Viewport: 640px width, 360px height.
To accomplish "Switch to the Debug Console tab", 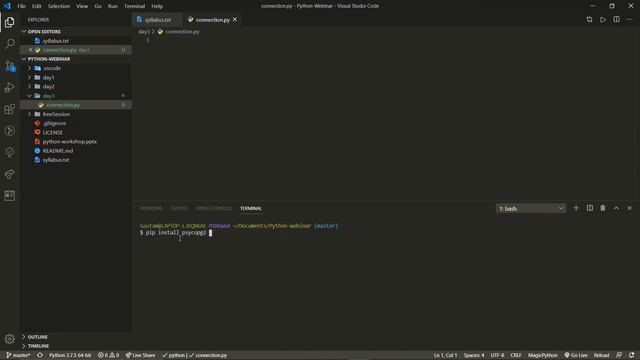I will 213,209.
